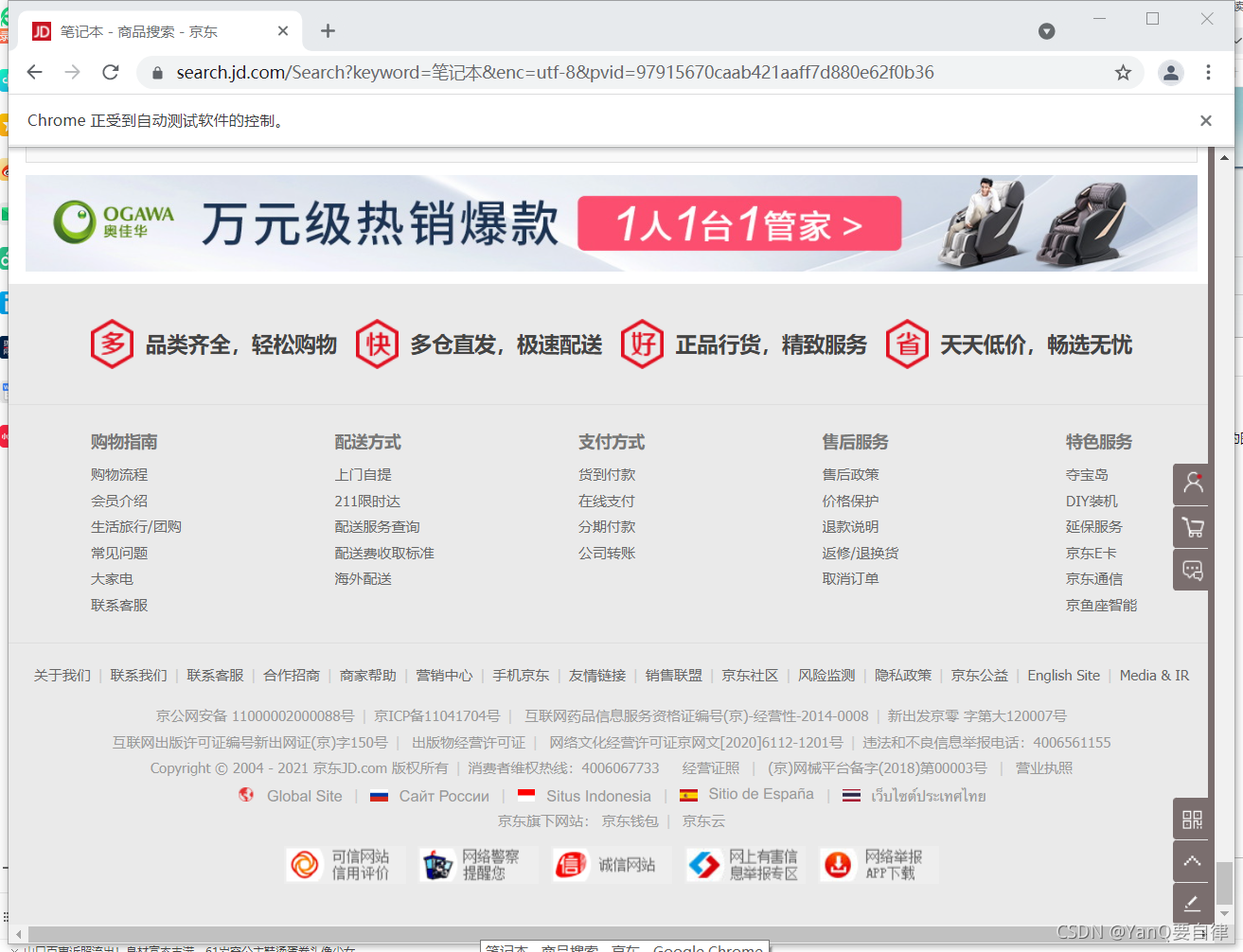Open the 取消订单 link
1243x952 pixels.
(x=850, y=579)
